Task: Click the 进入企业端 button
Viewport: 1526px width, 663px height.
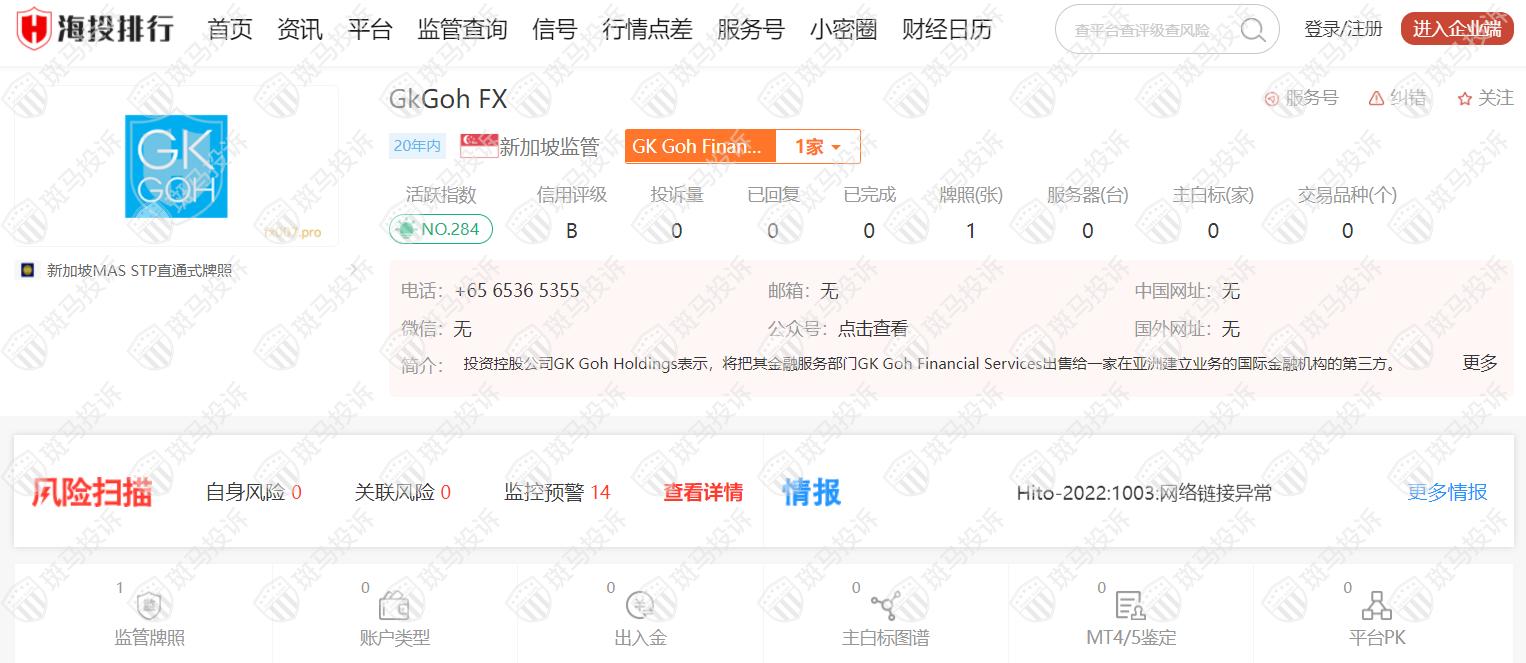Action: coord(1457,29)
